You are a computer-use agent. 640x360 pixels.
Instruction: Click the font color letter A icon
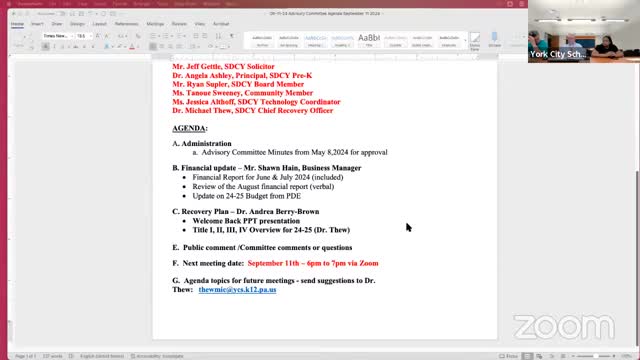132,47
